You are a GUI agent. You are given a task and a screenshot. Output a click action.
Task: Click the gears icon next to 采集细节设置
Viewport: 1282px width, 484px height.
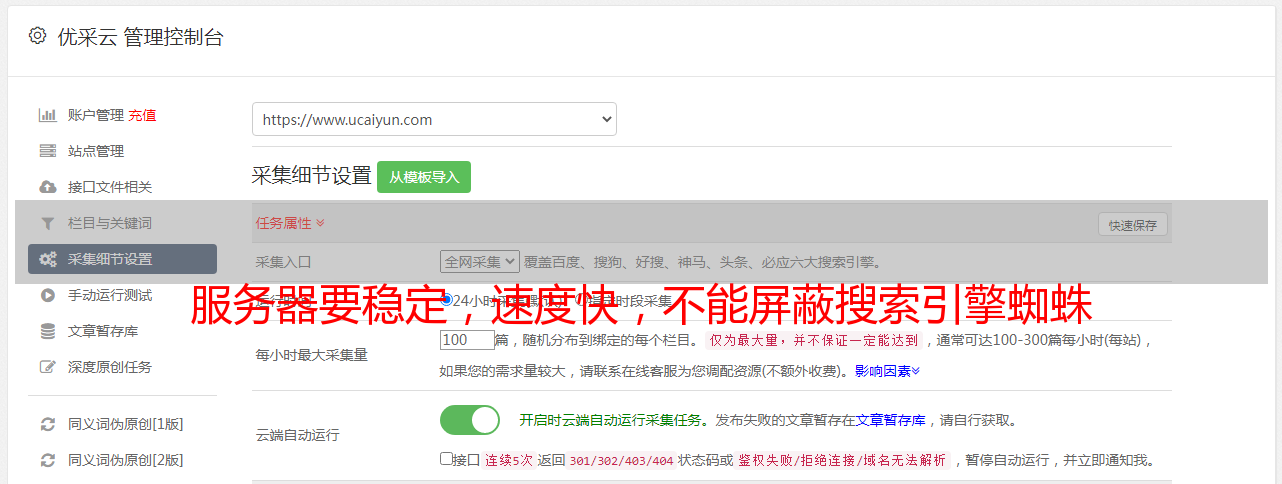click(x=47, y=259)
